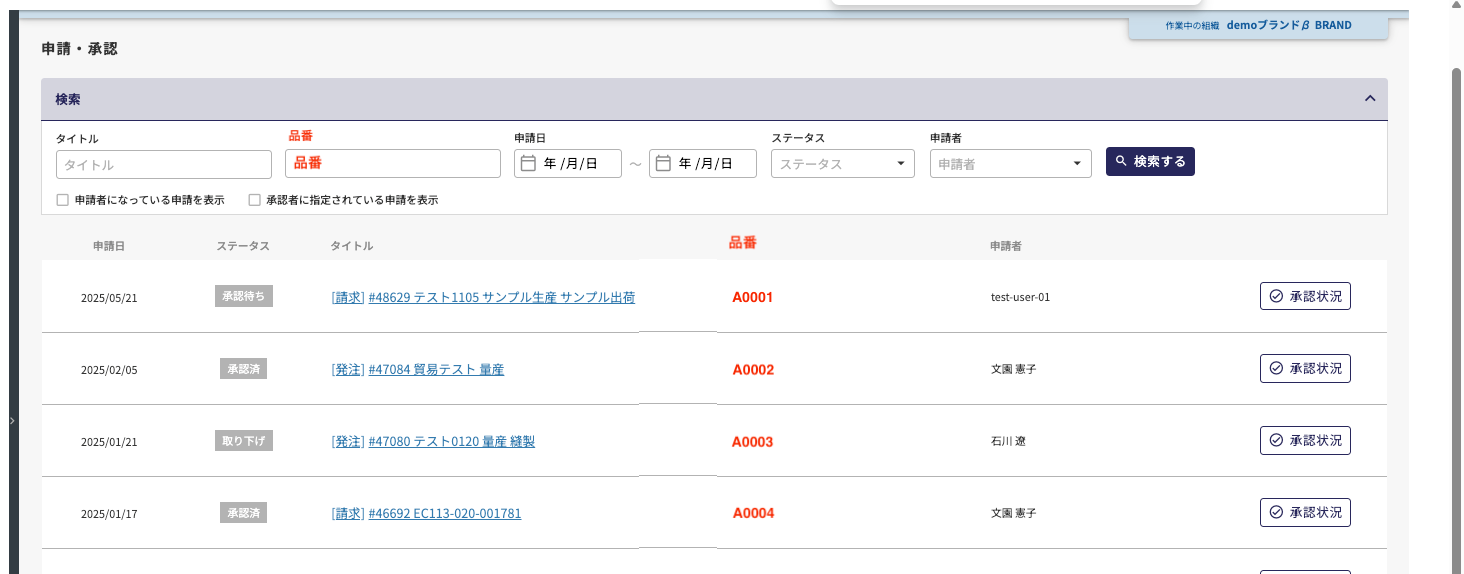Image resolution: width=1464 pixels, height=574 pixels.
Task: Enable 申請者になっている申請を表示 checkbox
Action: click(63, 200)
